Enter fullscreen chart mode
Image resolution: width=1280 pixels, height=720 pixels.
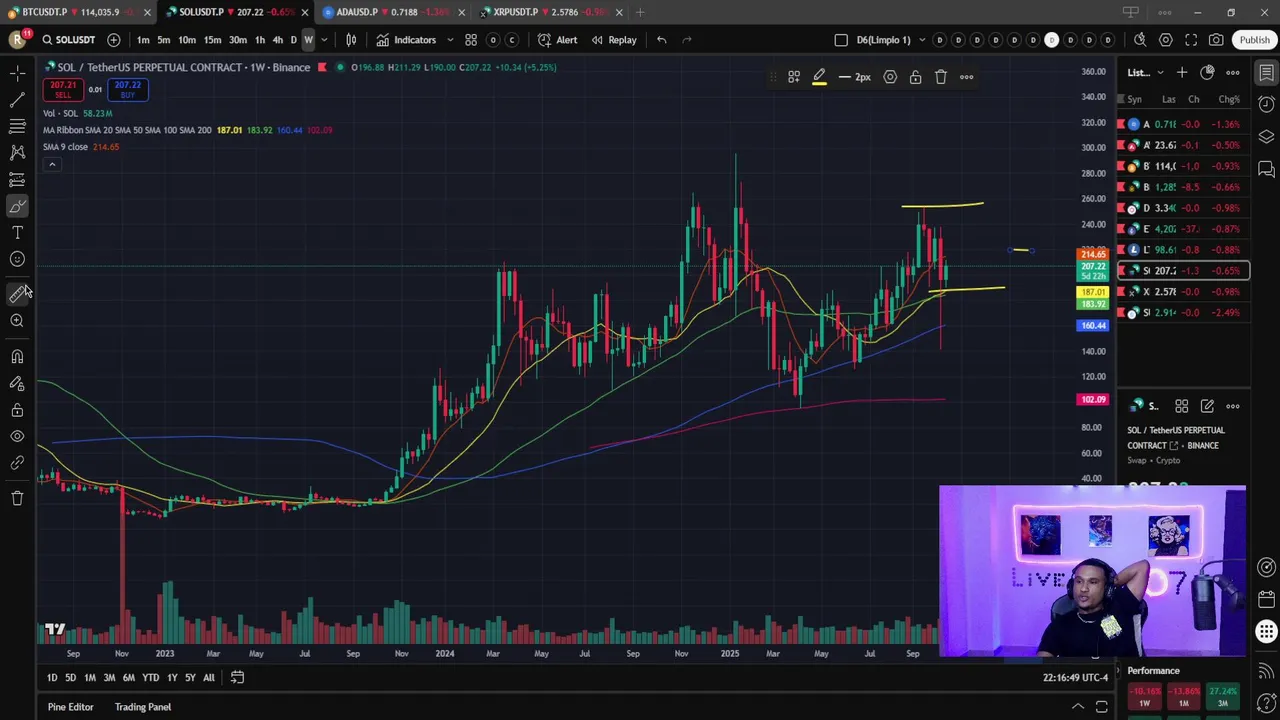pyautogui.click(x=1191, y=40)
